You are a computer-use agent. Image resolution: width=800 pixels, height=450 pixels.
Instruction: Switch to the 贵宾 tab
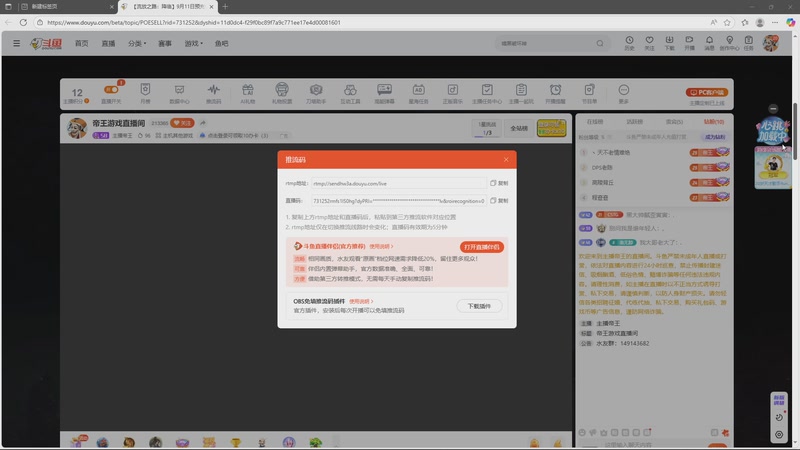(674, 122)
